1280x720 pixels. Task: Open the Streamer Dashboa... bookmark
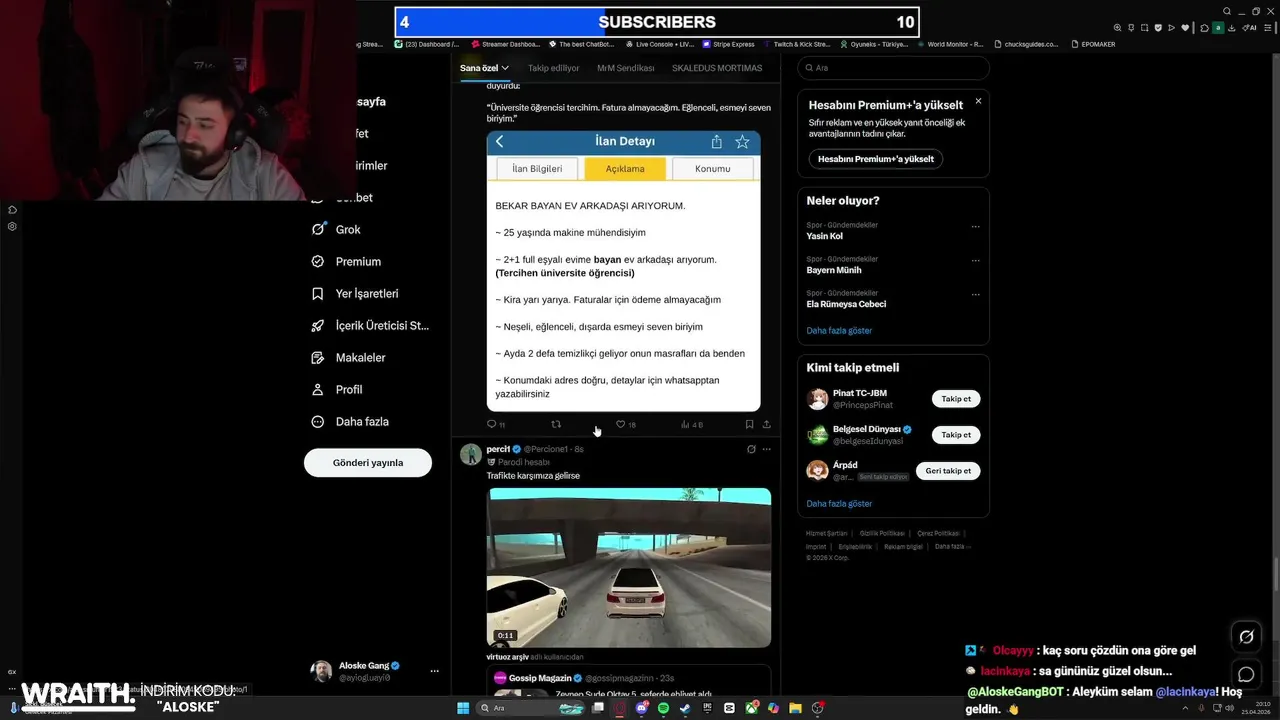[x=506, y=44]
